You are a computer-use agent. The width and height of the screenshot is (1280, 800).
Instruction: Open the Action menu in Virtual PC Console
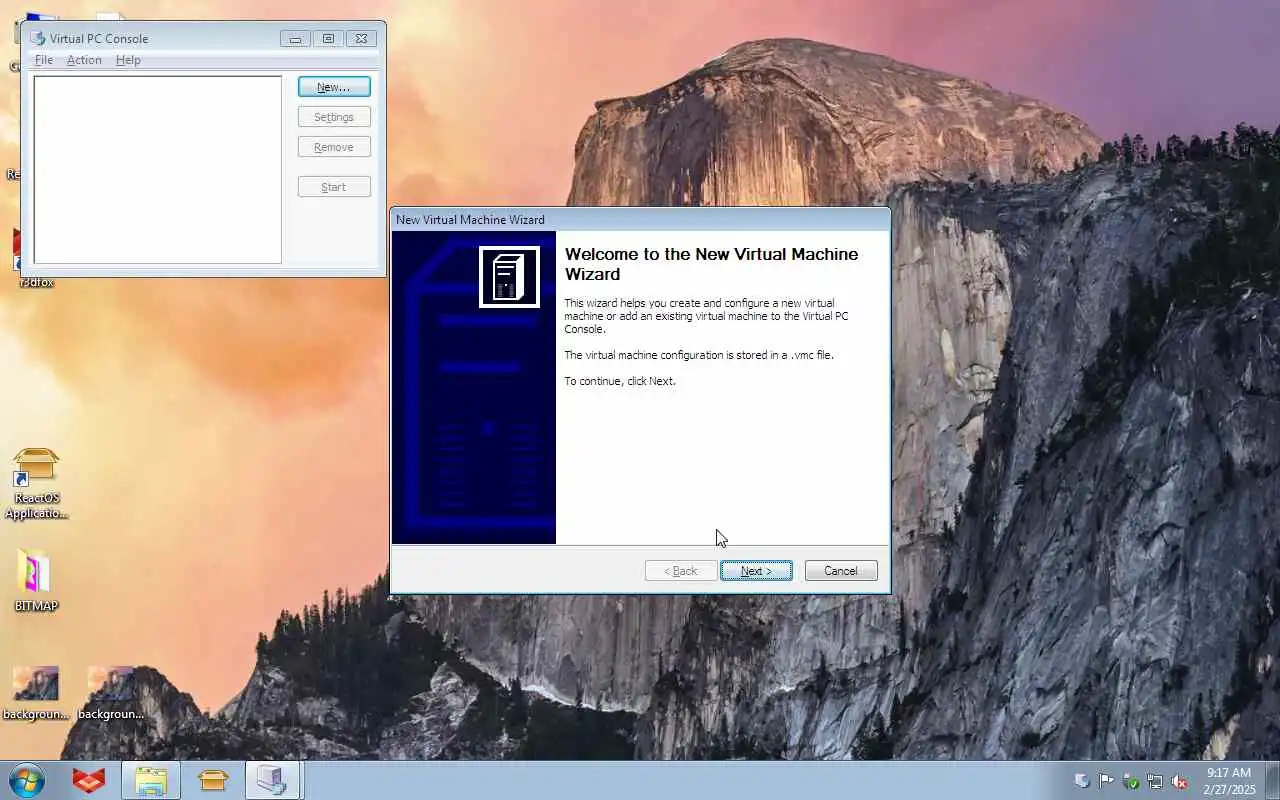click(84, 60)
